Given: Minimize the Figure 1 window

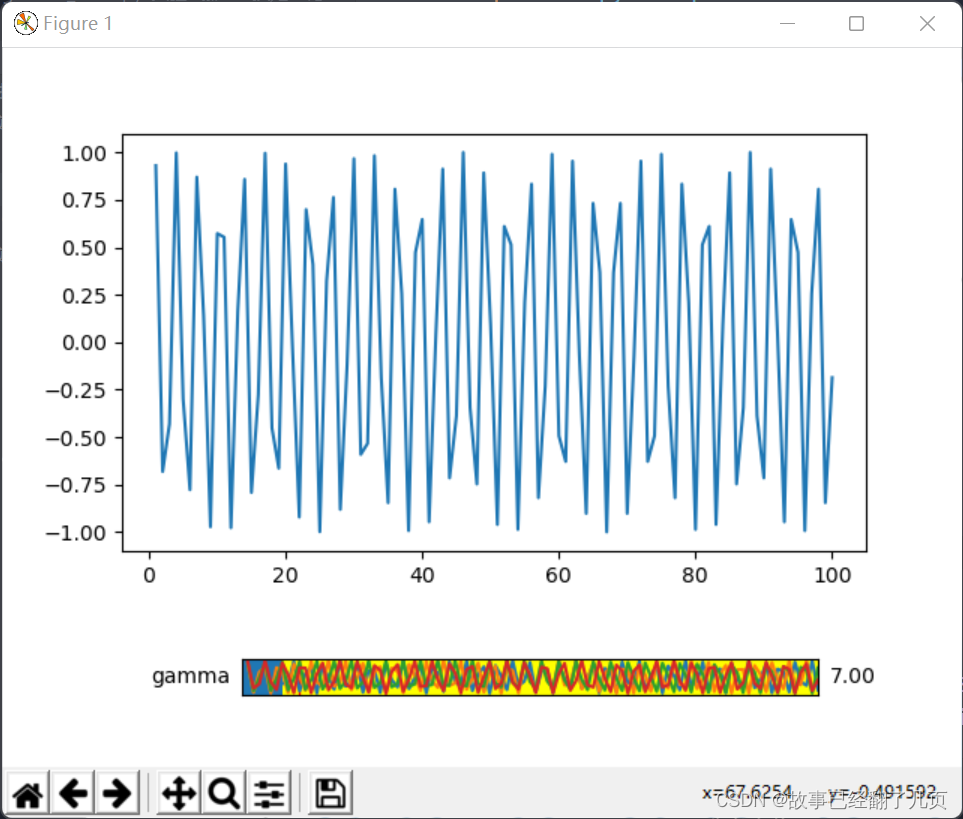Looking at the screenshot, I should click(x=787, y=23).
